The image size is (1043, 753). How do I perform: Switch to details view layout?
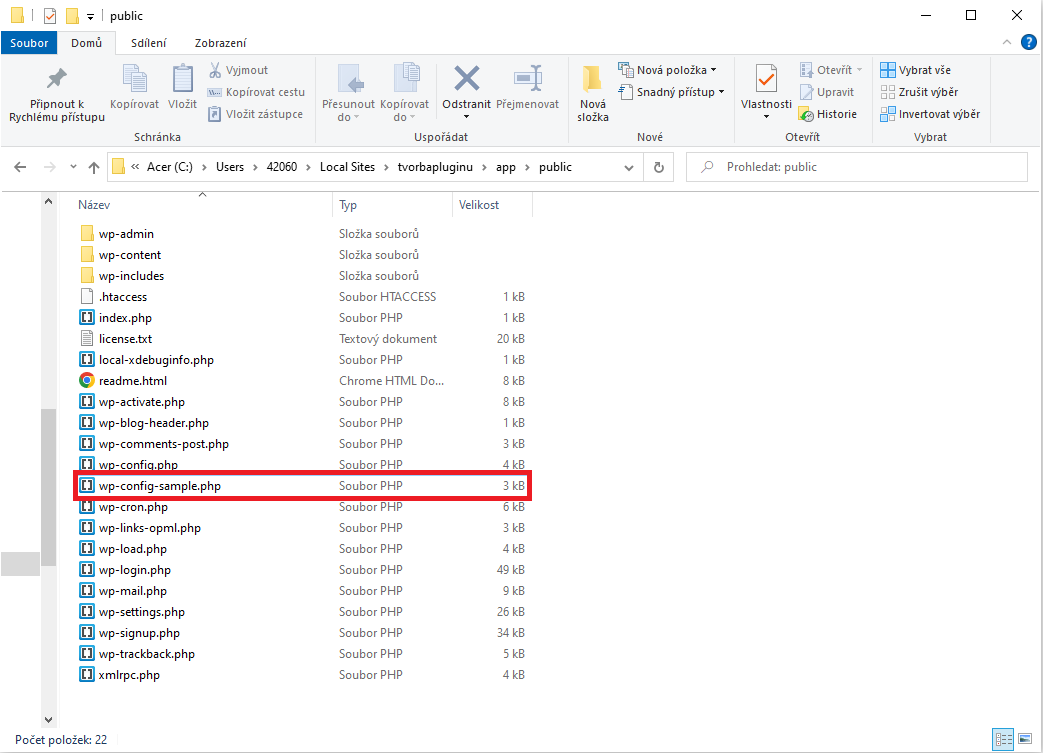(x=1003, y=739)
